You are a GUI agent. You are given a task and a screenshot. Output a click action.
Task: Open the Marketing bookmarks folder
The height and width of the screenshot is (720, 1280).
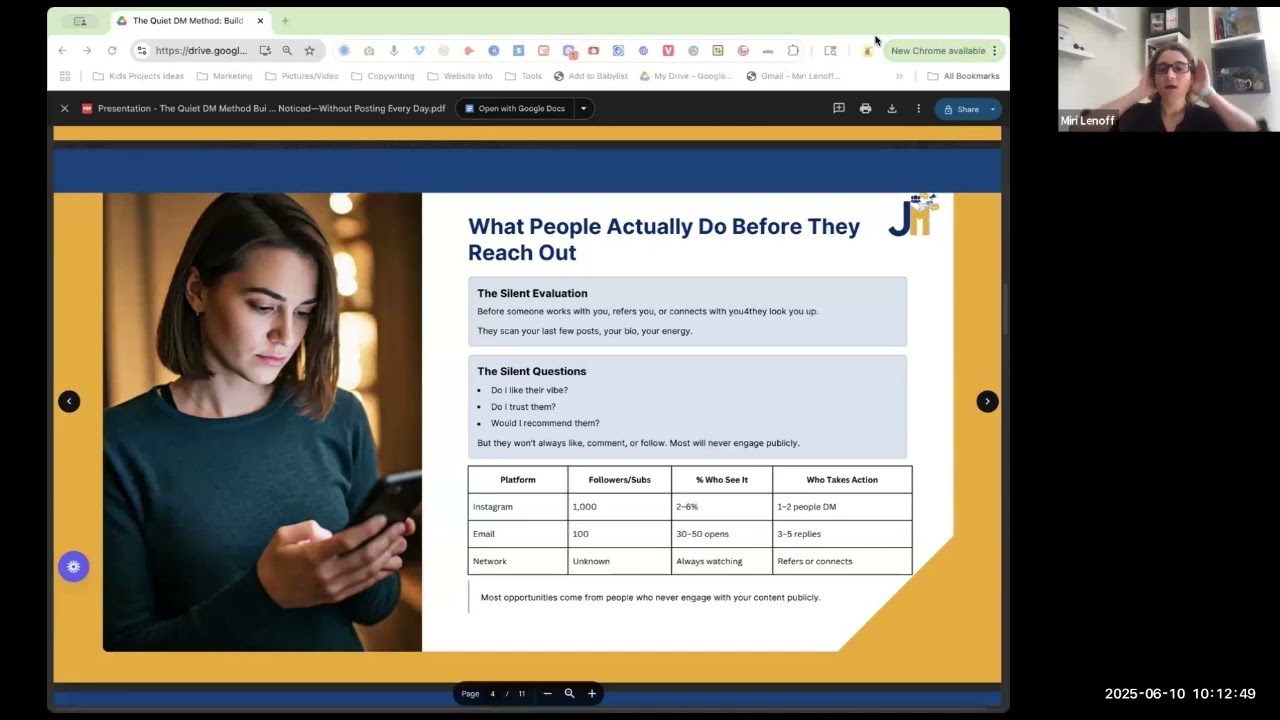tap(224, 76)
